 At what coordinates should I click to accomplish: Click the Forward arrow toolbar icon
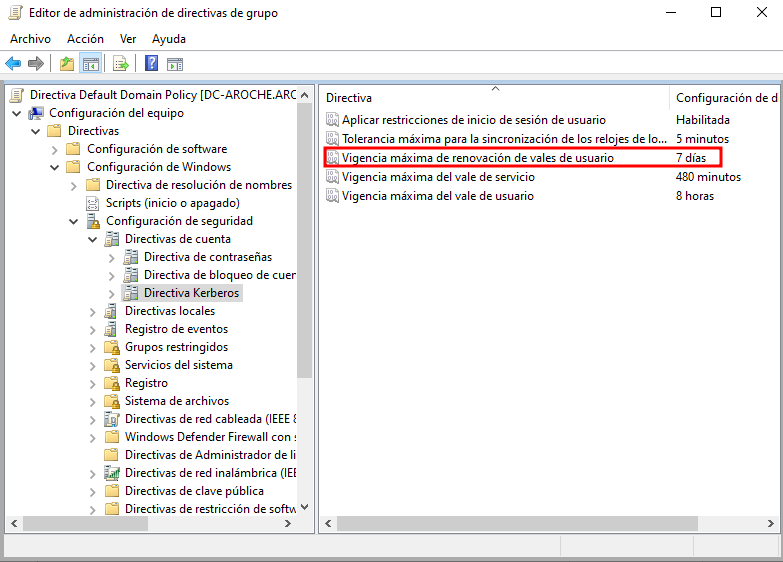(36, 64)
